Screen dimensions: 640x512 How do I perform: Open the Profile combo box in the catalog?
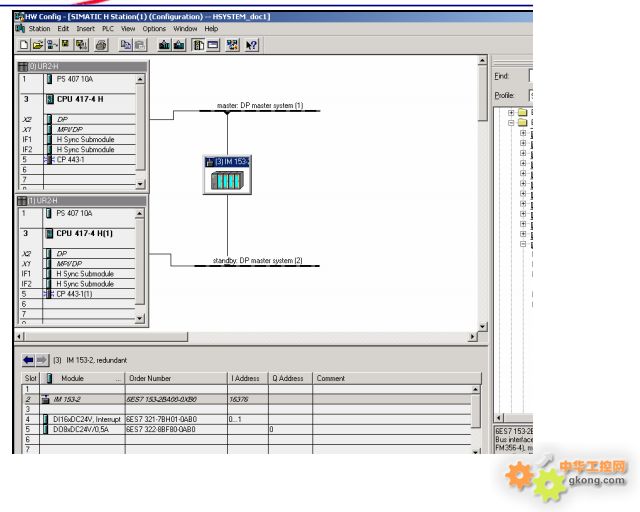(x=531, y=95)
